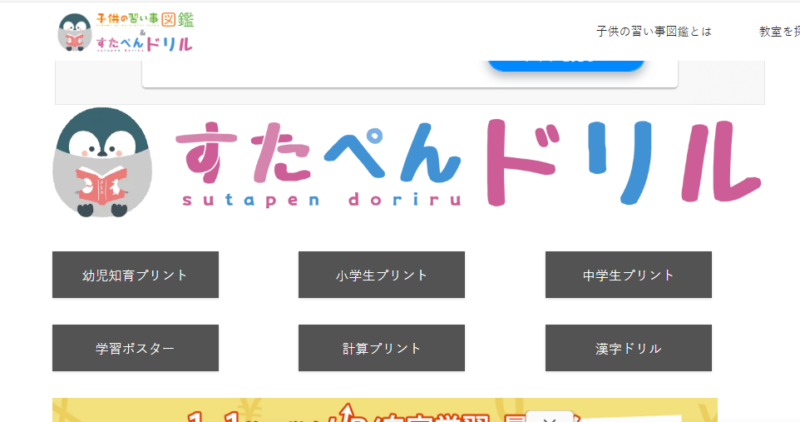800x422 pixels.
Task: Open the 教室を探す menu item
Action: point(779,32)
